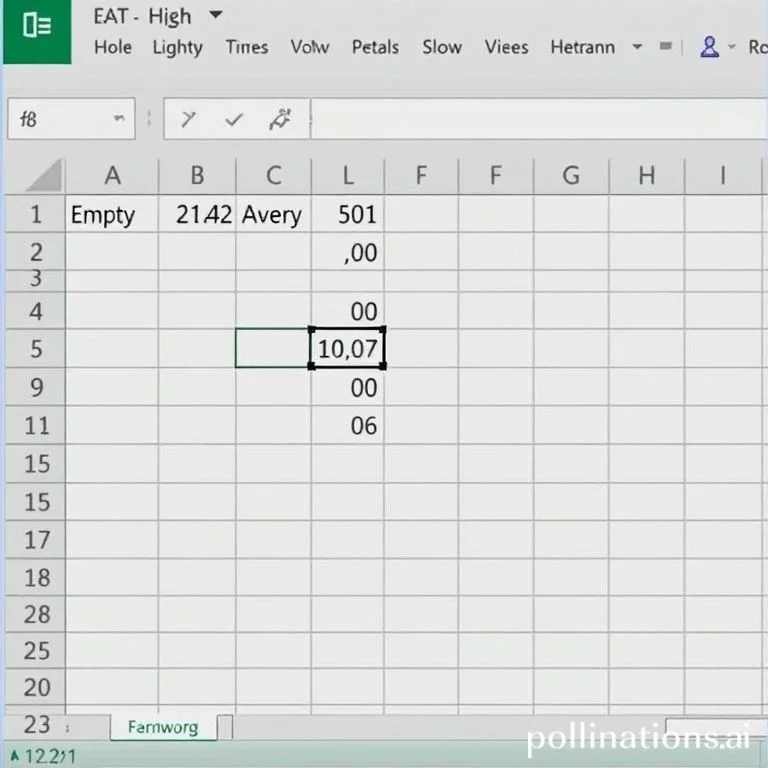
Task: Open the dropdown arrow beside EAT - High title
Action: 215,17
